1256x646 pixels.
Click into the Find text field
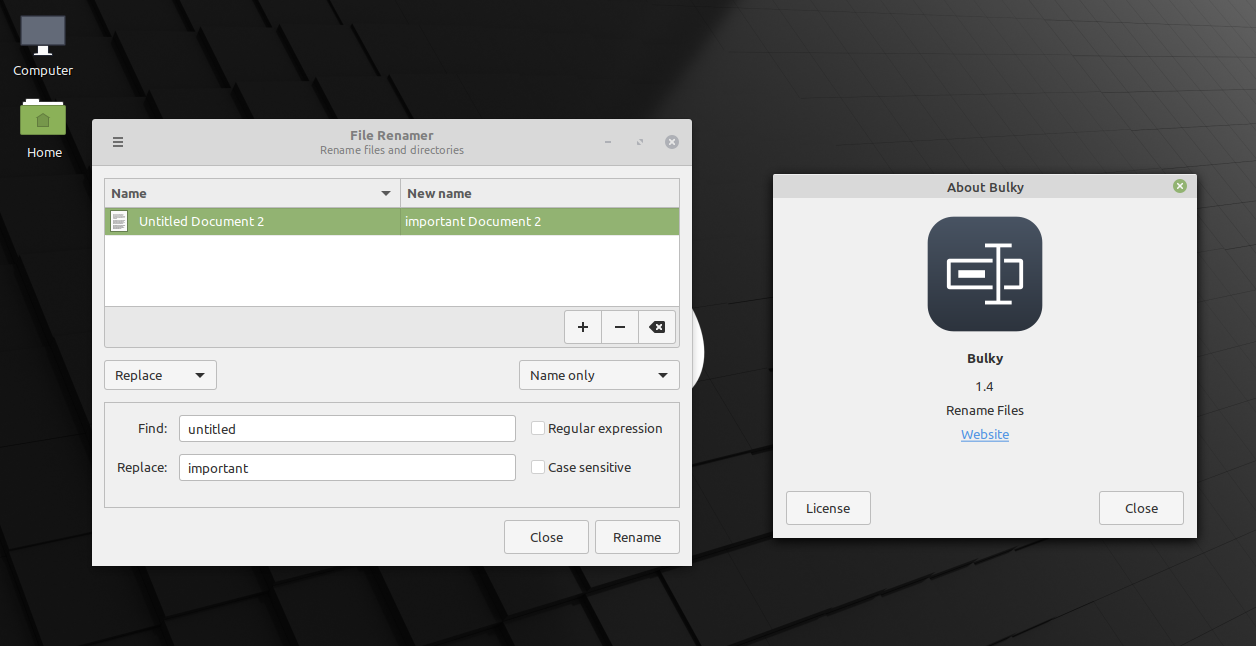pyautogui.click(x=346, y=429)
